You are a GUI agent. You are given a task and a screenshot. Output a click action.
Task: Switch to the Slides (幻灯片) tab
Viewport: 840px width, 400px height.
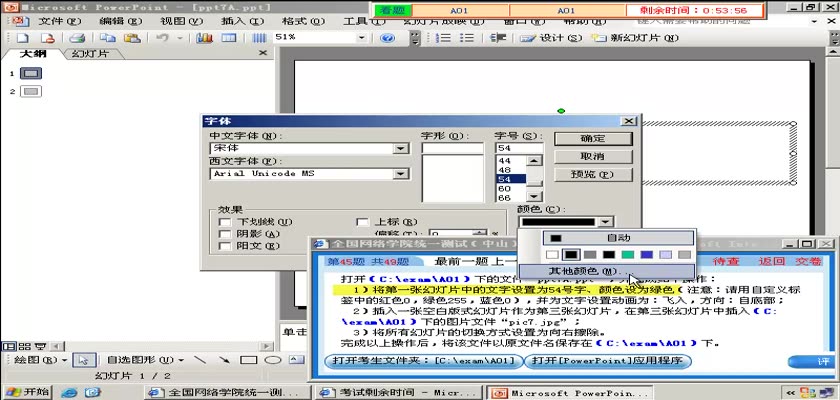[89, 54]
